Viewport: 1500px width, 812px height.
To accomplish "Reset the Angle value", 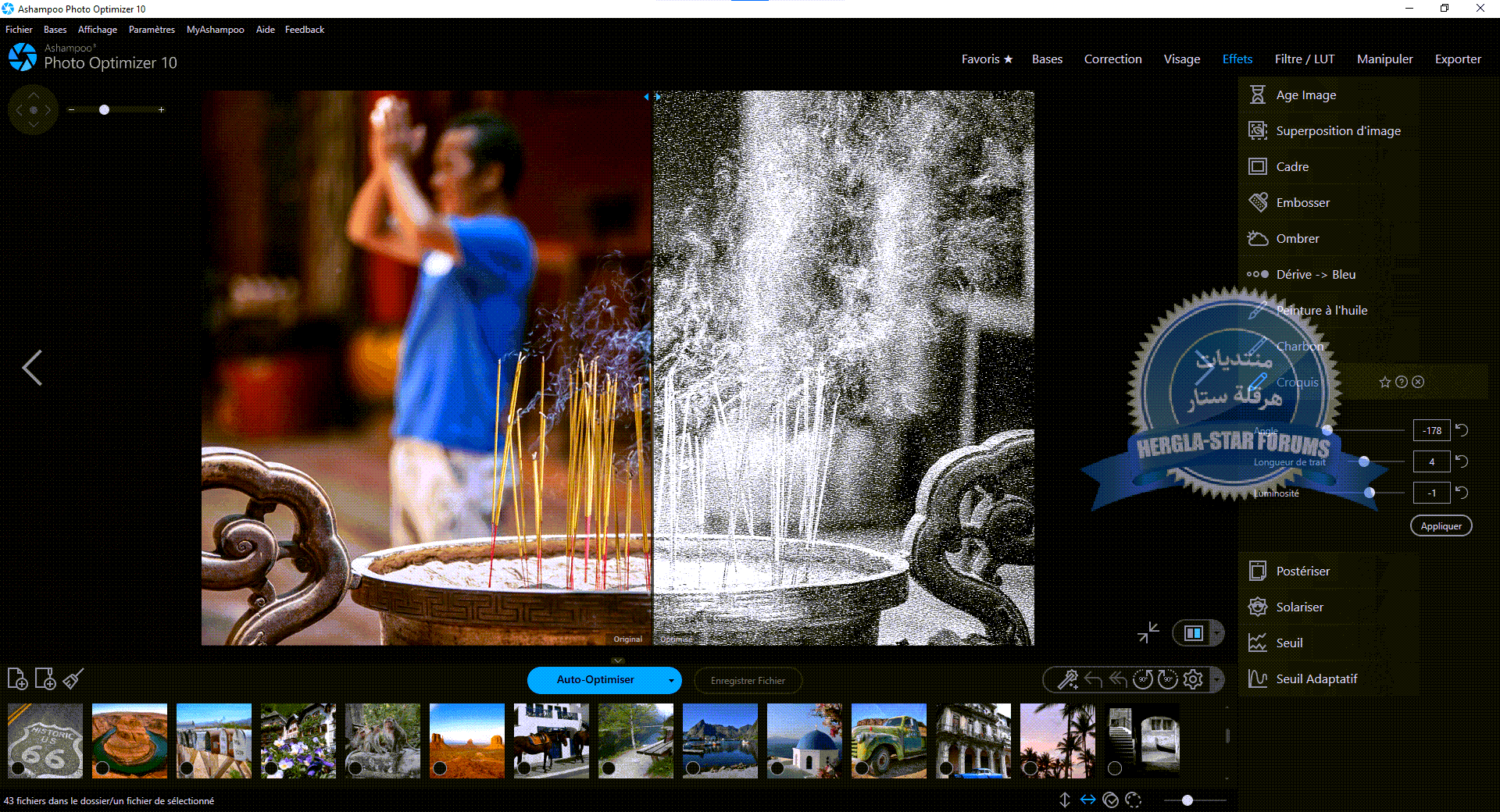I will pyautogui.click(x=1462, y=430).
